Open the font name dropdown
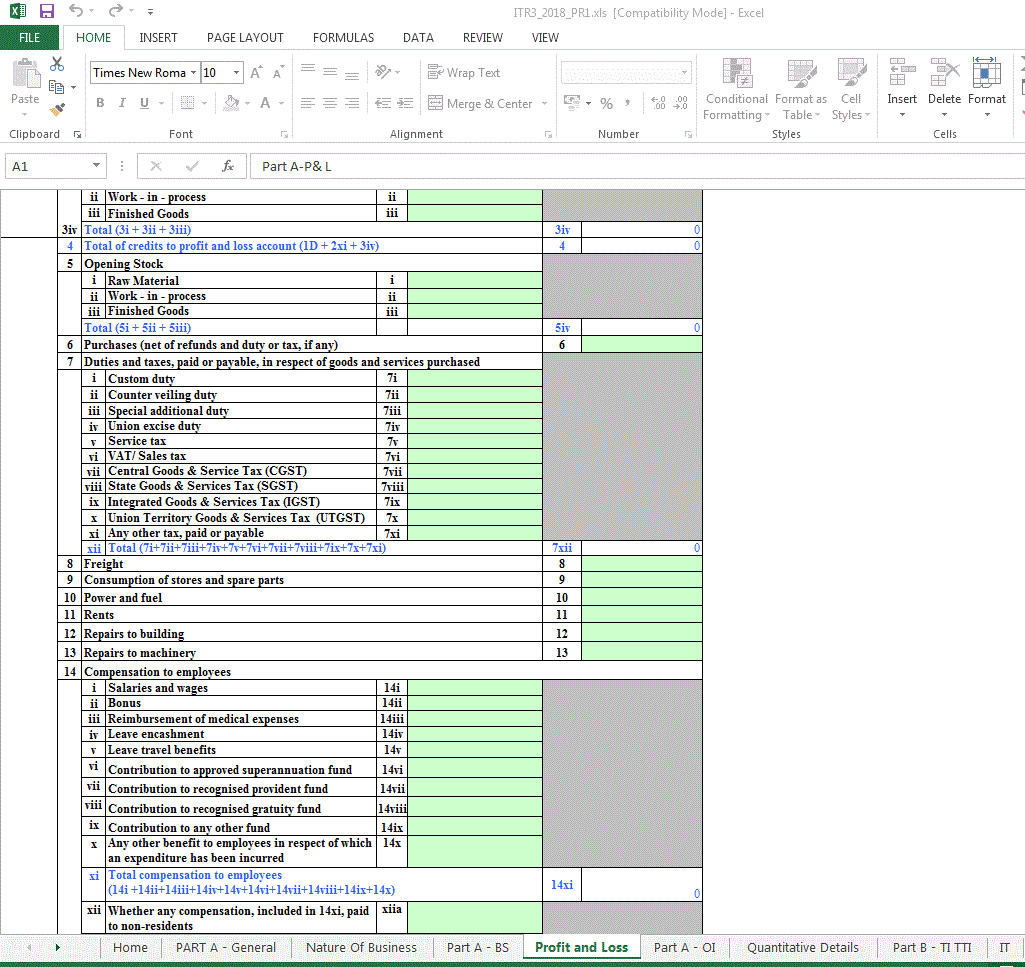This screenshot has width=1025, height=967. (193, 73)
